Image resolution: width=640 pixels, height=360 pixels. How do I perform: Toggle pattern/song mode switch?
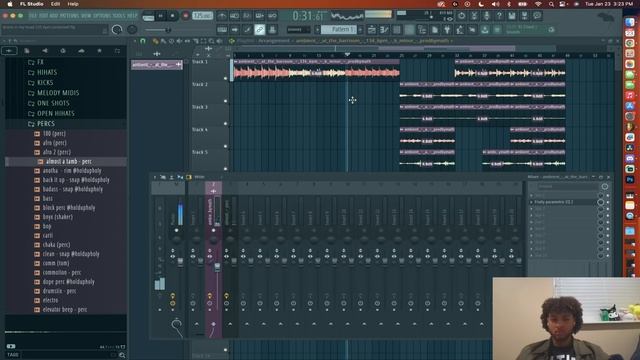click(148, 16)
